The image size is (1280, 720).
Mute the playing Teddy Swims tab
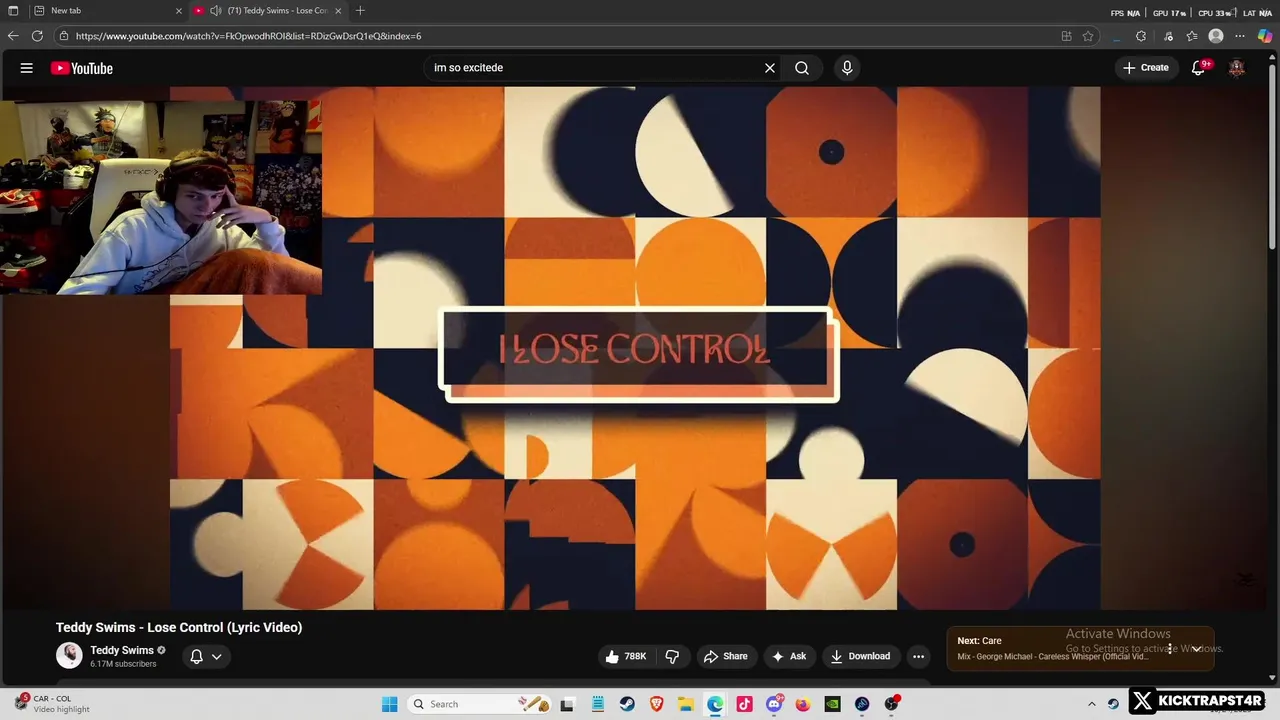point(215,11)
